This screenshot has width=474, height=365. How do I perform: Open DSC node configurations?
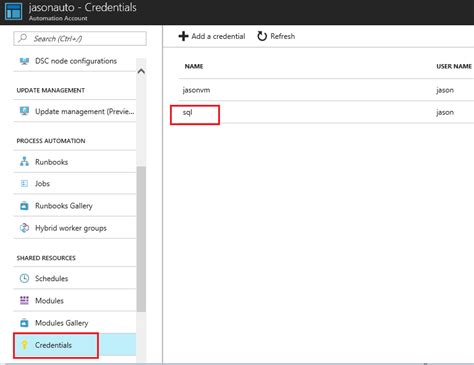[76, 61]
